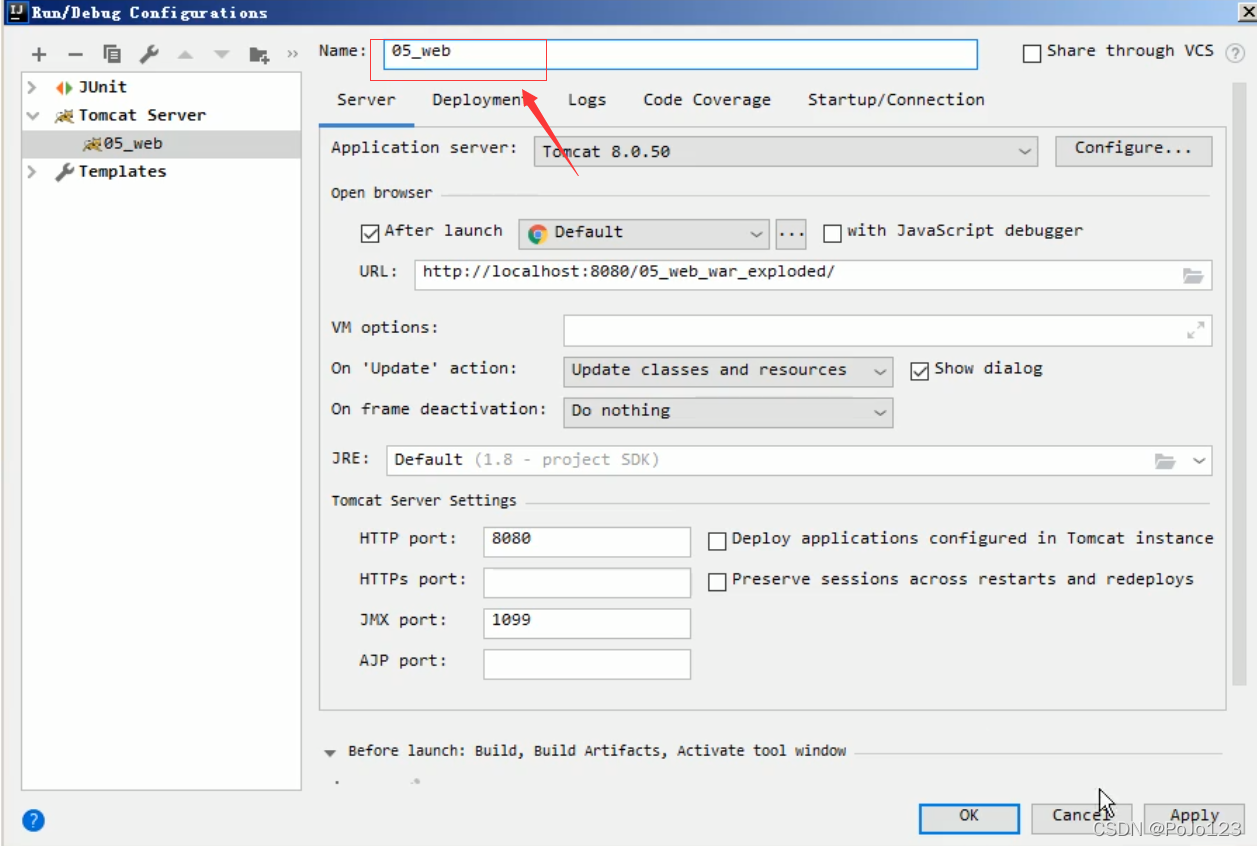This screenshot has height=846, width=1257.
Task: Toggle the Show dialog checkbox
Action: point(920,371)
